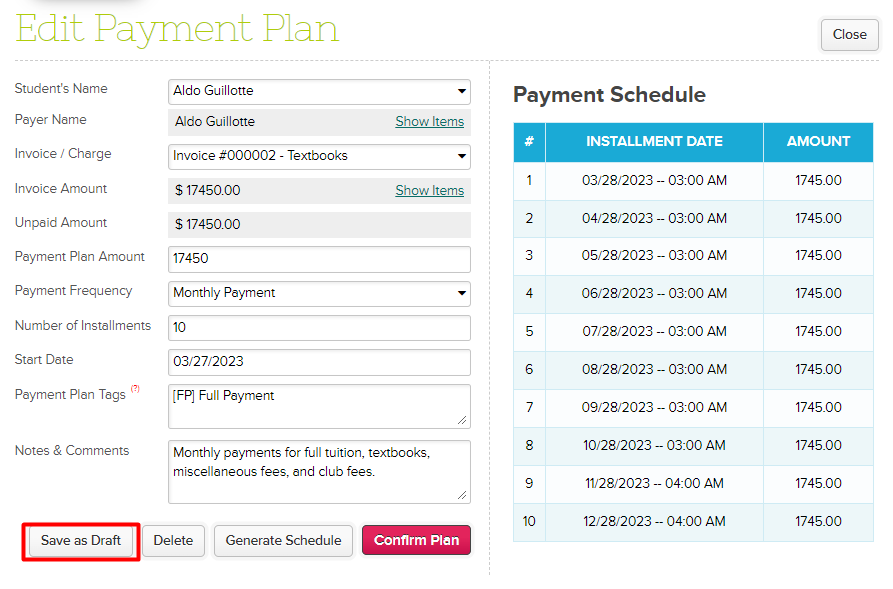
Task: Click the Start Date input field
Action: 319,362
